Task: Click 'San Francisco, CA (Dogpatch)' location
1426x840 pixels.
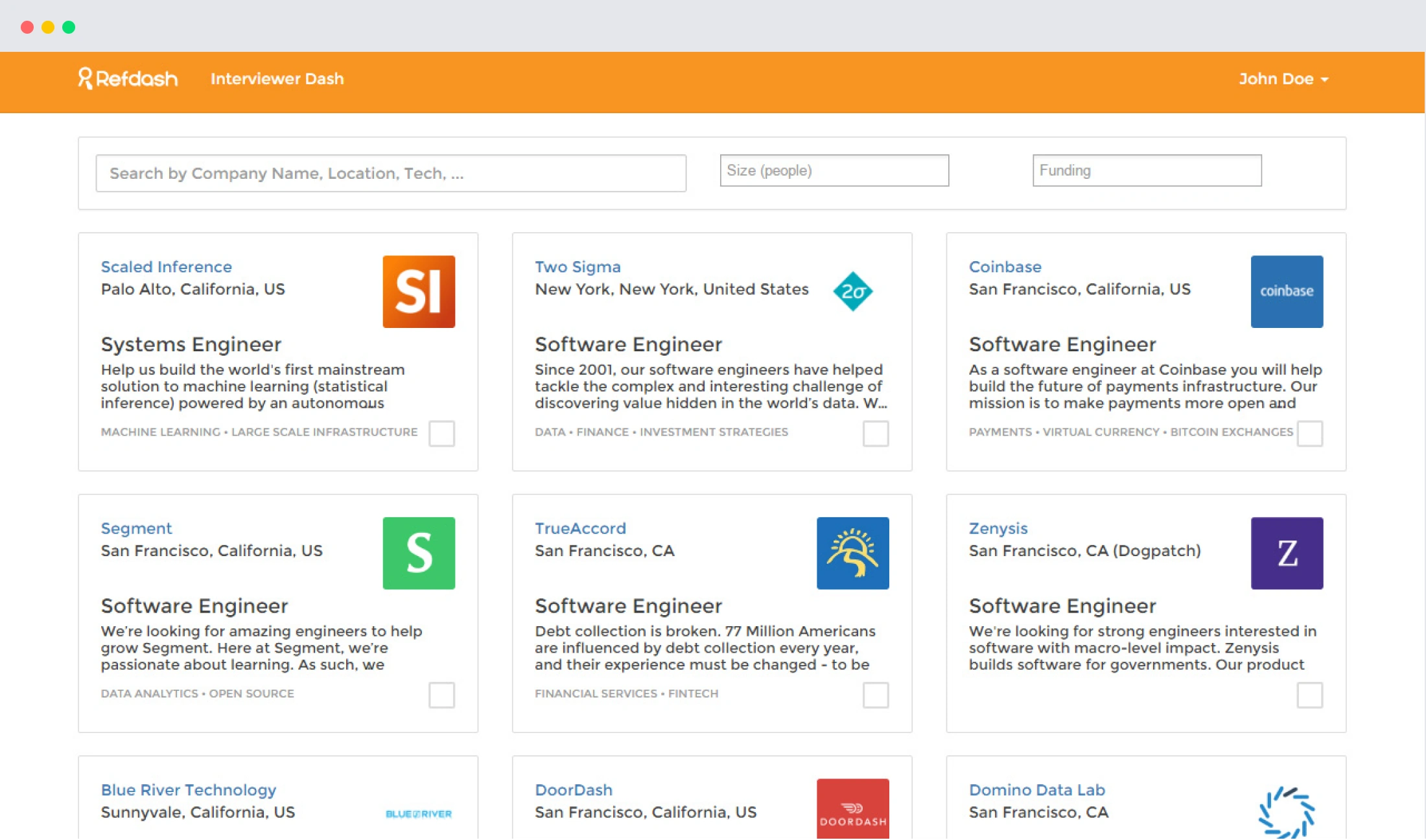Action: [1084, 551]
